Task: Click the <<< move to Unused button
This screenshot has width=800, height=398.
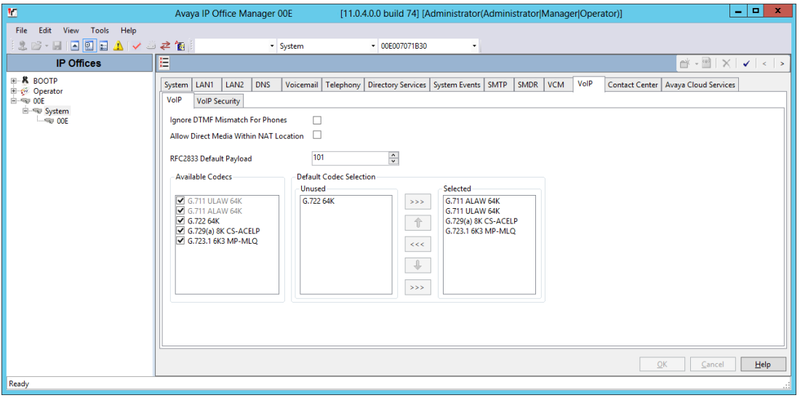Action: click(x=417, y=244)
